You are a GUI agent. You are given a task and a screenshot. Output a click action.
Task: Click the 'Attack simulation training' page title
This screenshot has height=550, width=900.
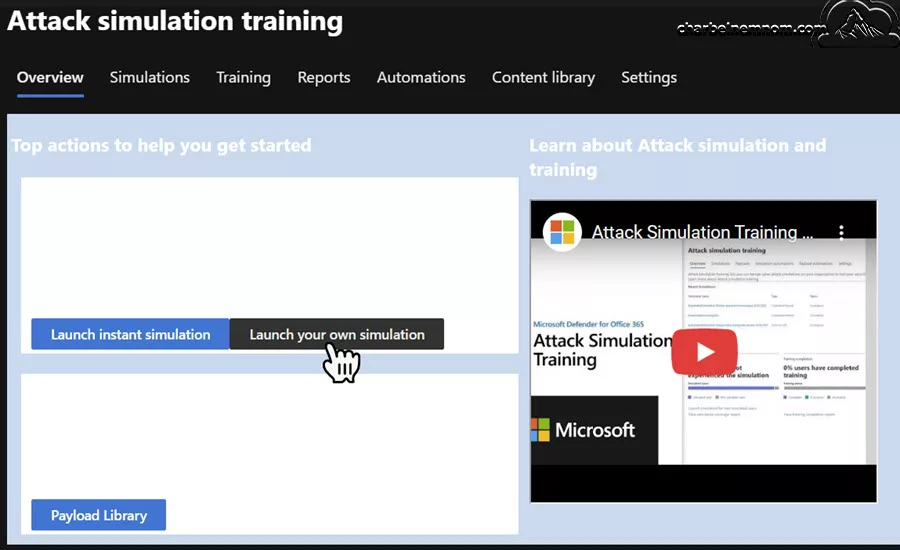point(175,21)
